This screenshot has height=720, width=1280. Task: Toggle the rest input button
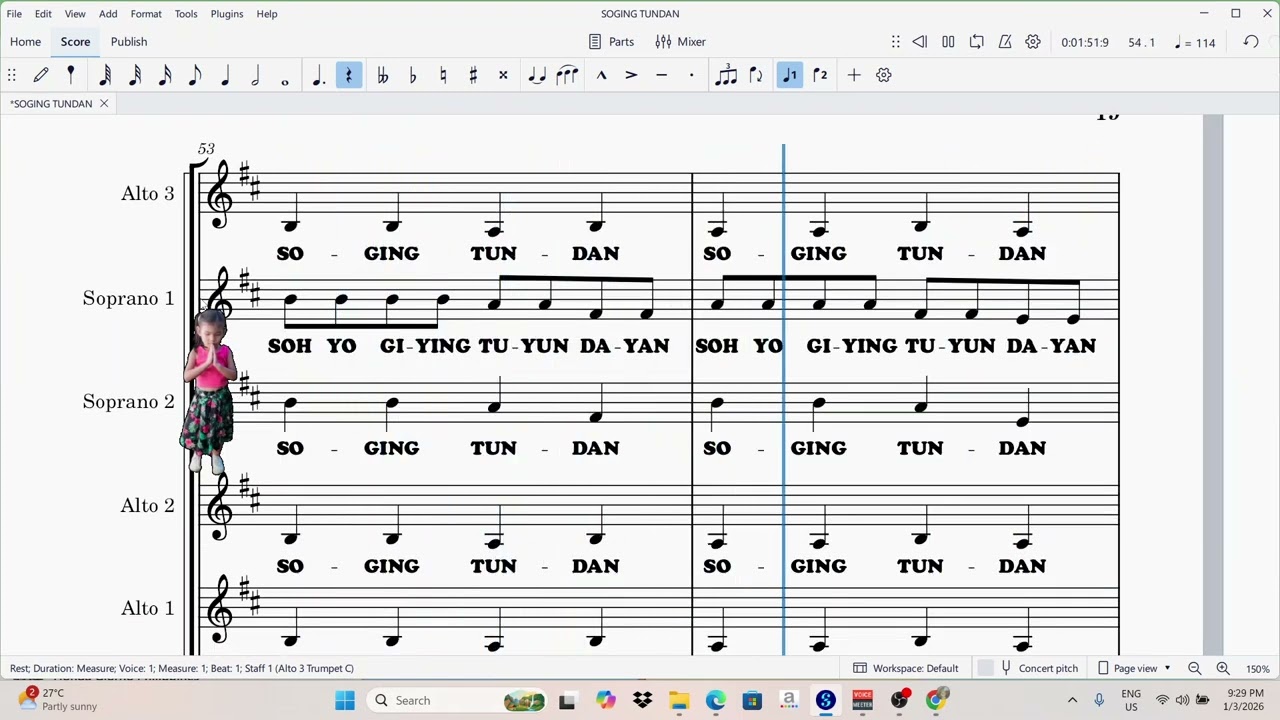(x=349, y=75)
